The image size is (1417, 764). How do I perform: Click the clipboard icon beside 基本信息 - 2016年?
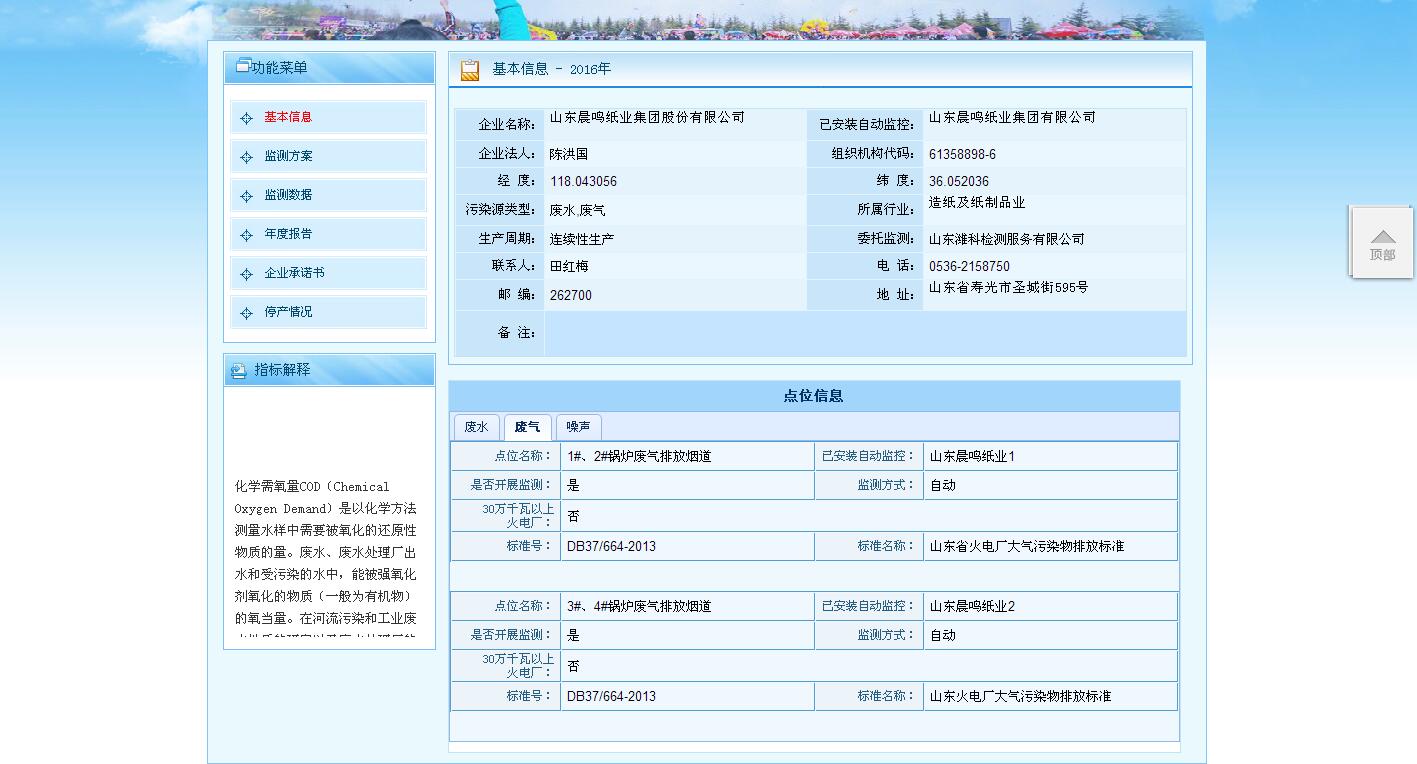[468, 69]
